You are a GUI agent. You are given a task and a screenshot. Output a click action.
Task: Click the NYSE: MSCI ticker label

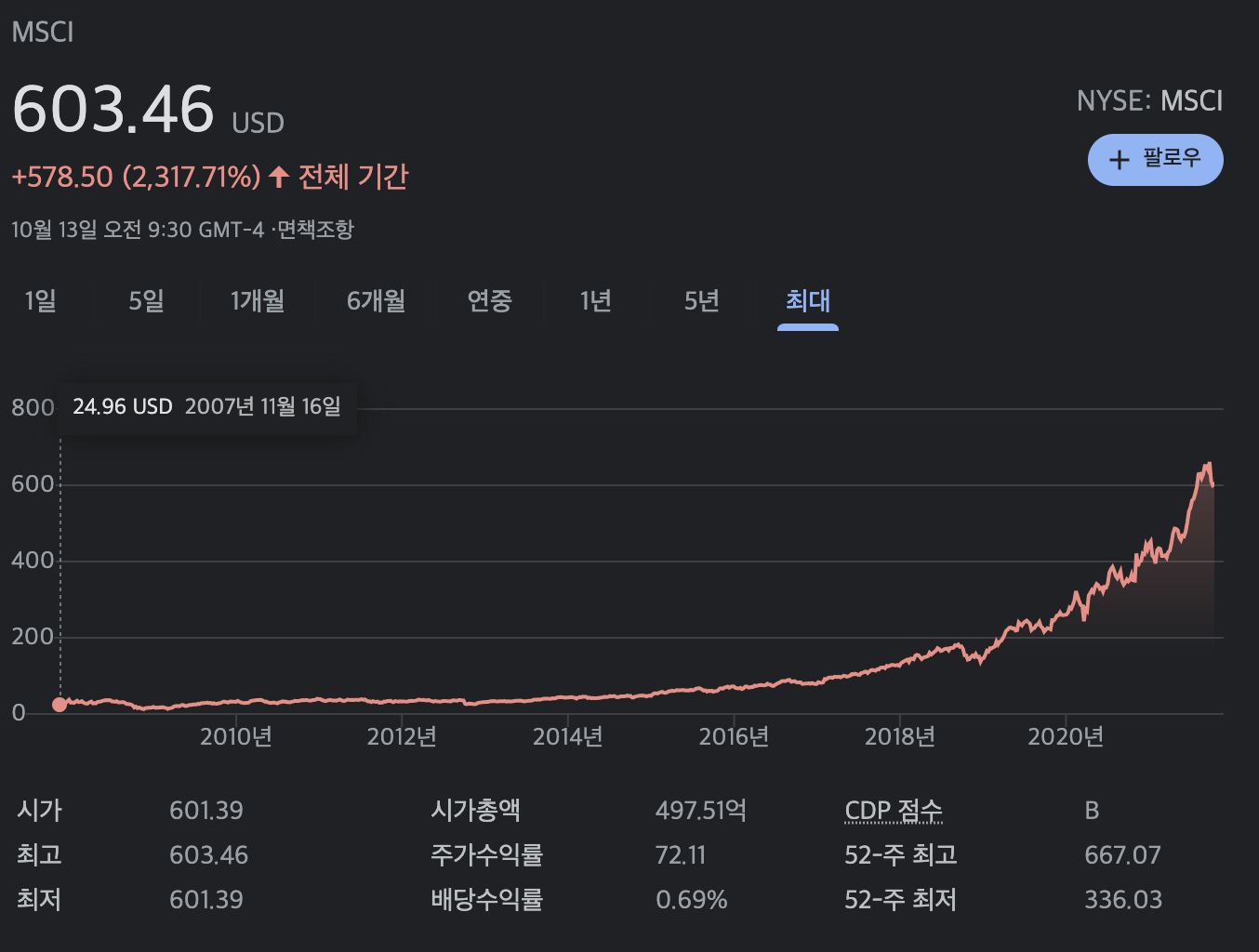[1149, 100]
